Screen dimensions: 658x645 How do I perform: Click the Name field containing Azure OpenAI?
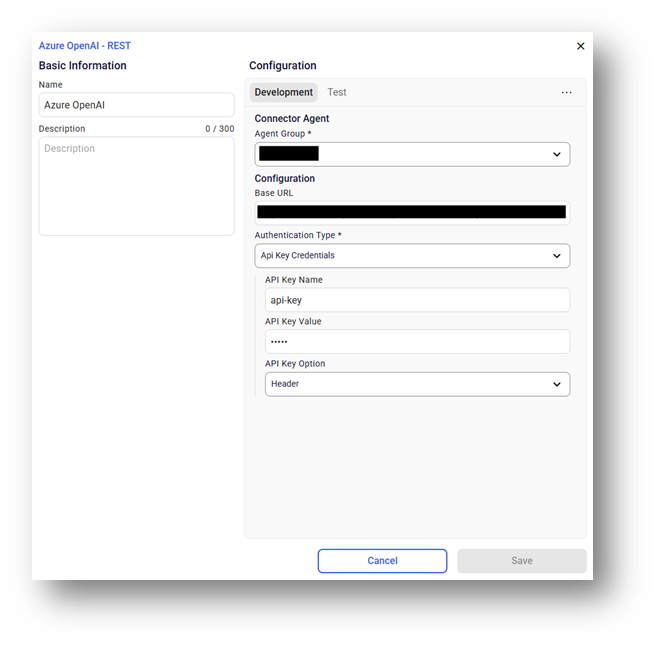tap(136, 105)
